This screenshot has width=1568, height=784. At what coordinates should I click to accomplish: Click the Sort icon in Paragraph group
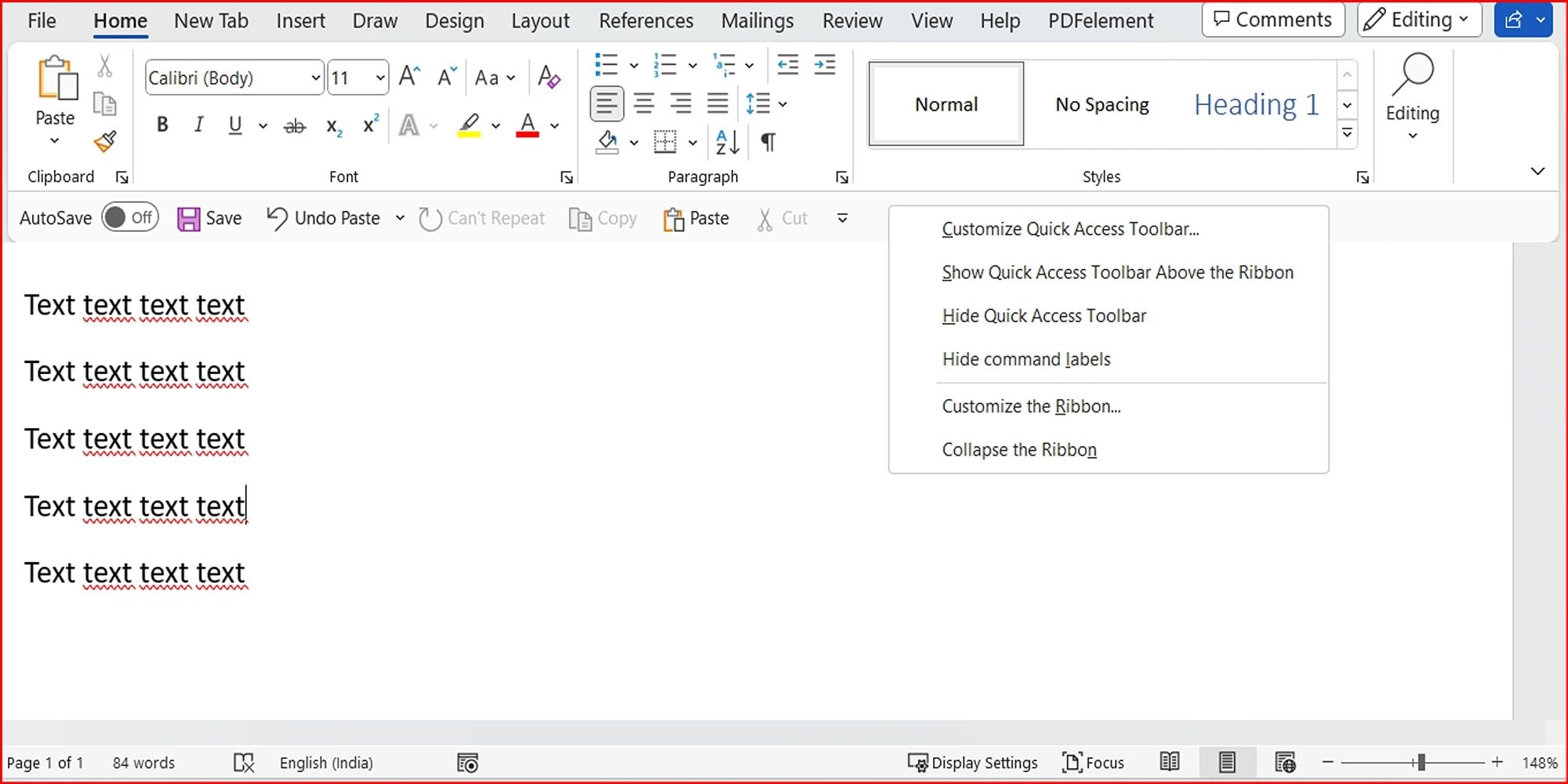725,142
